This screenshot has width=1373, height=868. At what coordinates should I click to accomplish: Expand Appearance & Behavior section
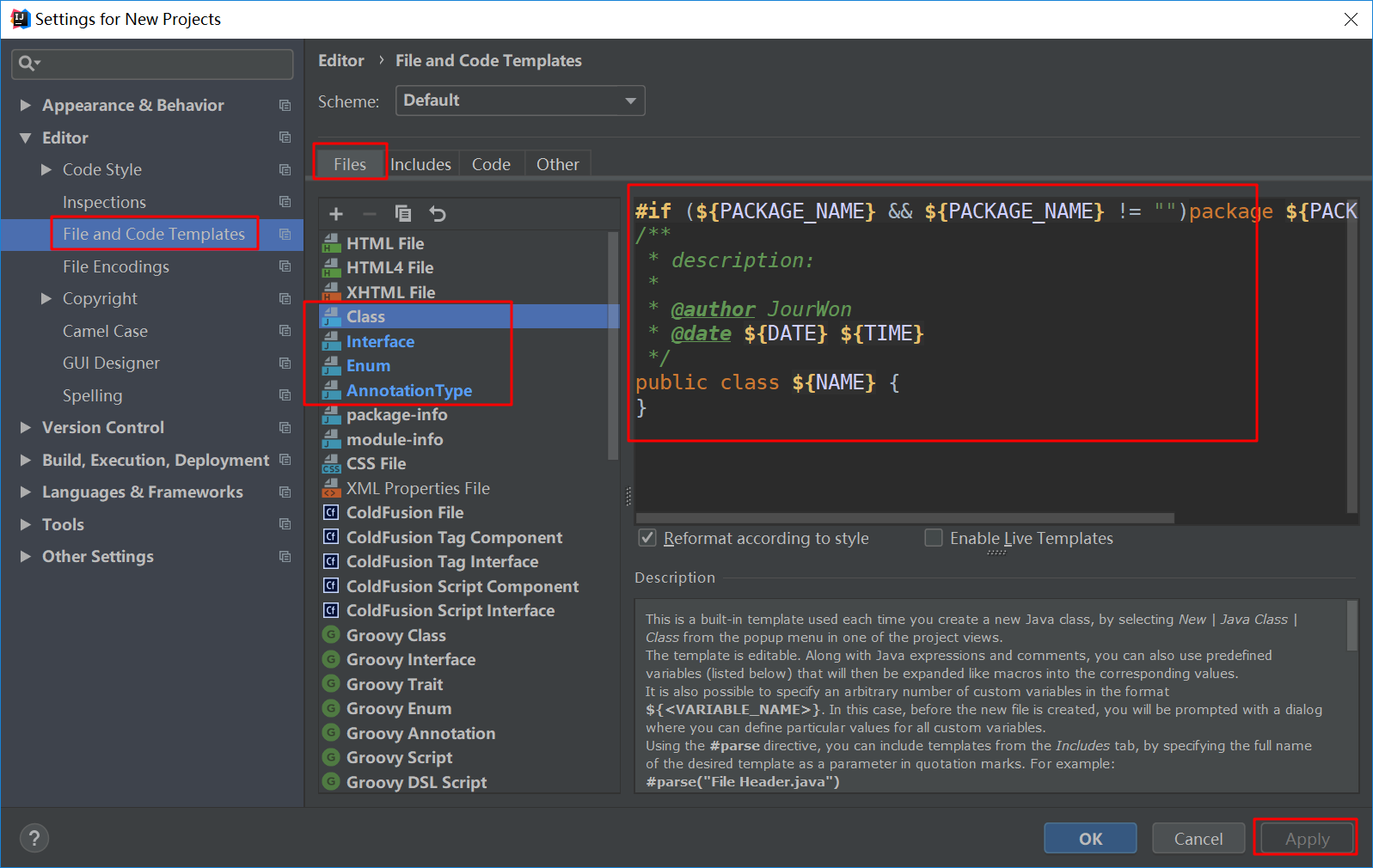click(x=26, y=105)
